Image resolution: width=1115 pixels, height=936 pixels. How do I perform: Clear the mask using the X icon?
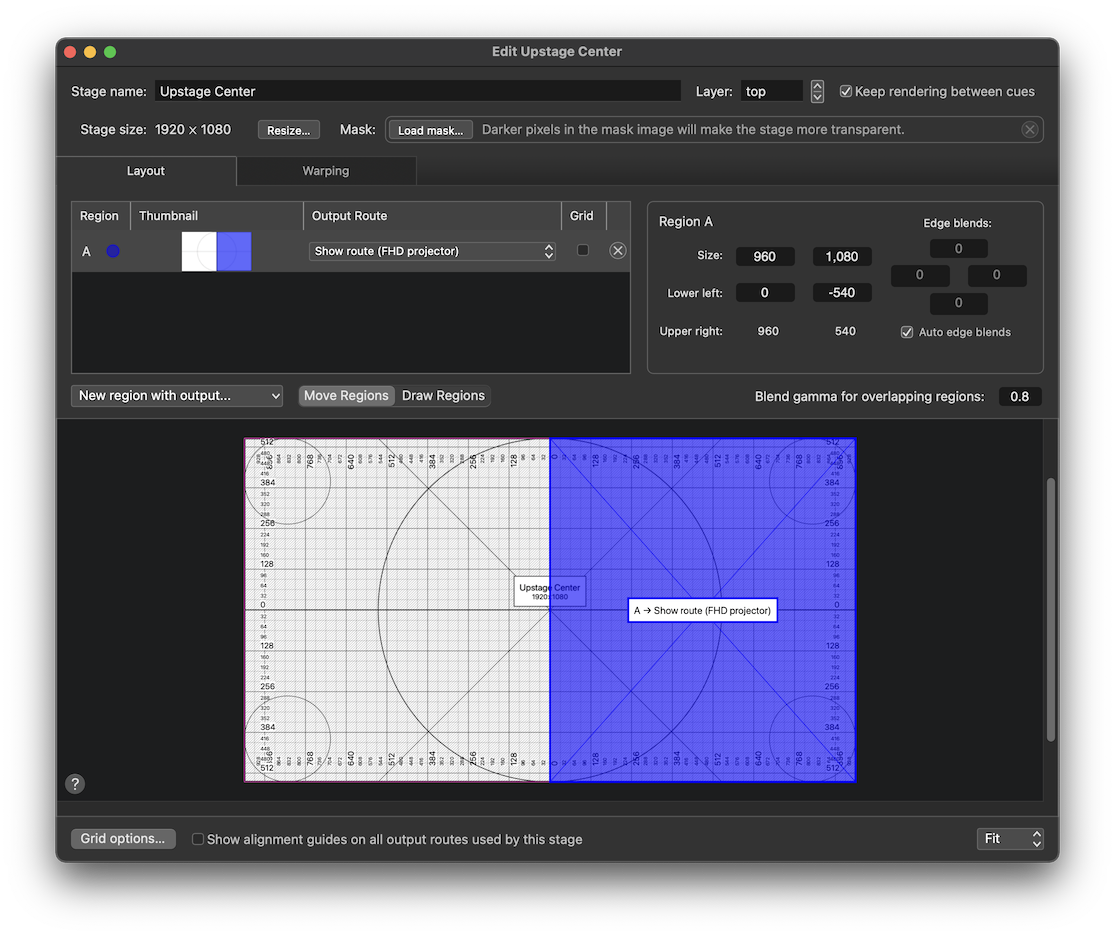(1029, 130)
